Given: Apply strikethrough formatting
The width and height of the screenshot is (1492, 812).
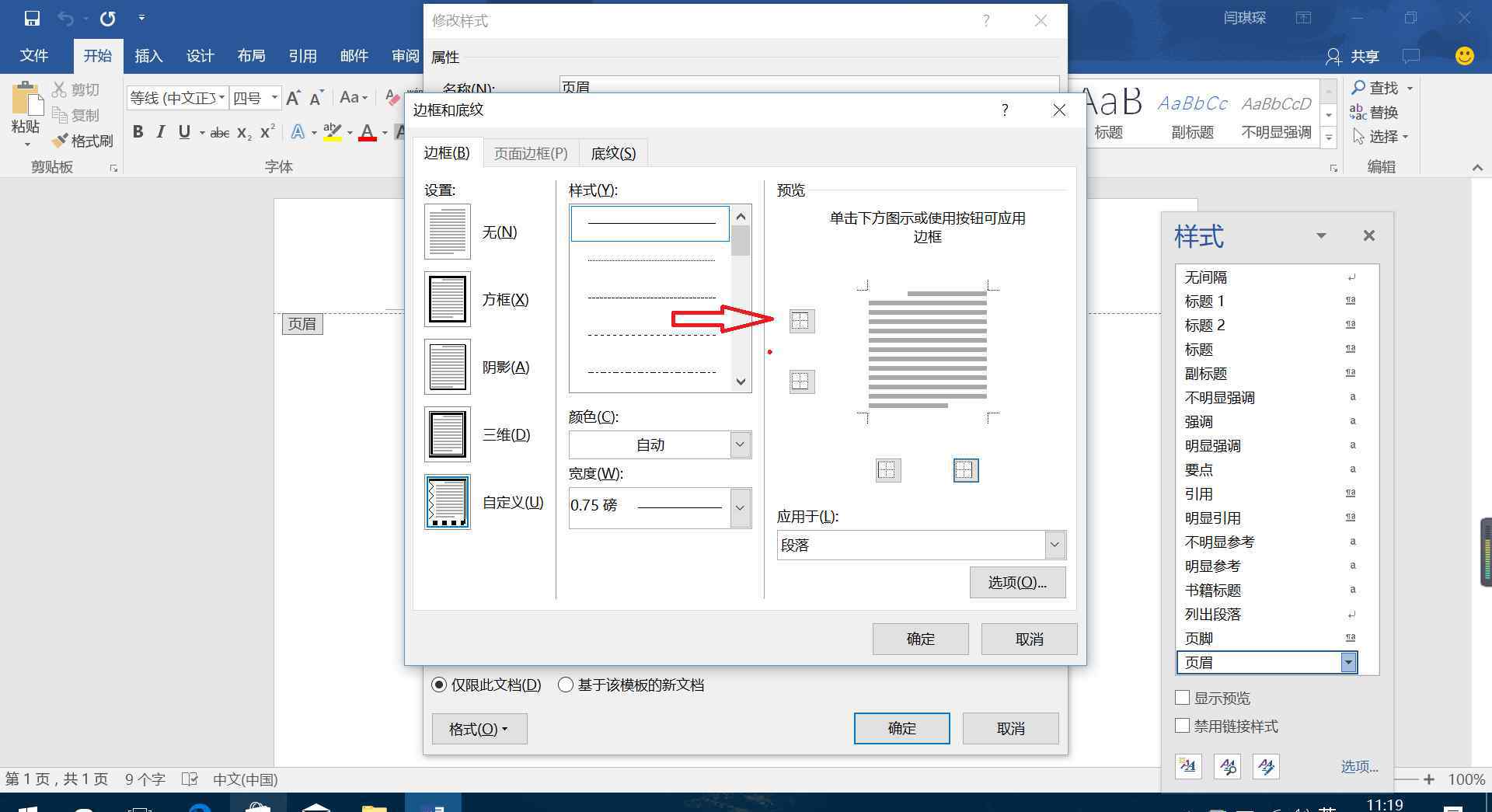Looking at the screenshot, I should 220,133.
